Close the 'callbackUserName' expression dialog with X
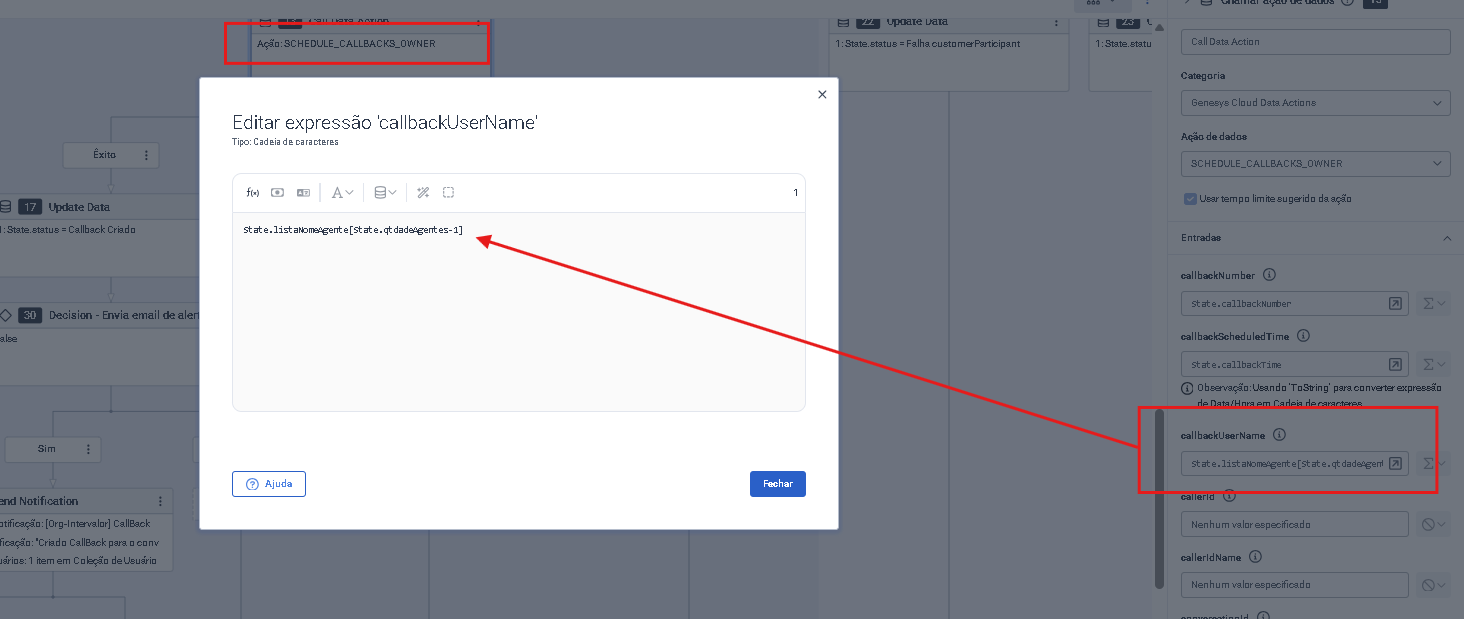 pos(822,95)
